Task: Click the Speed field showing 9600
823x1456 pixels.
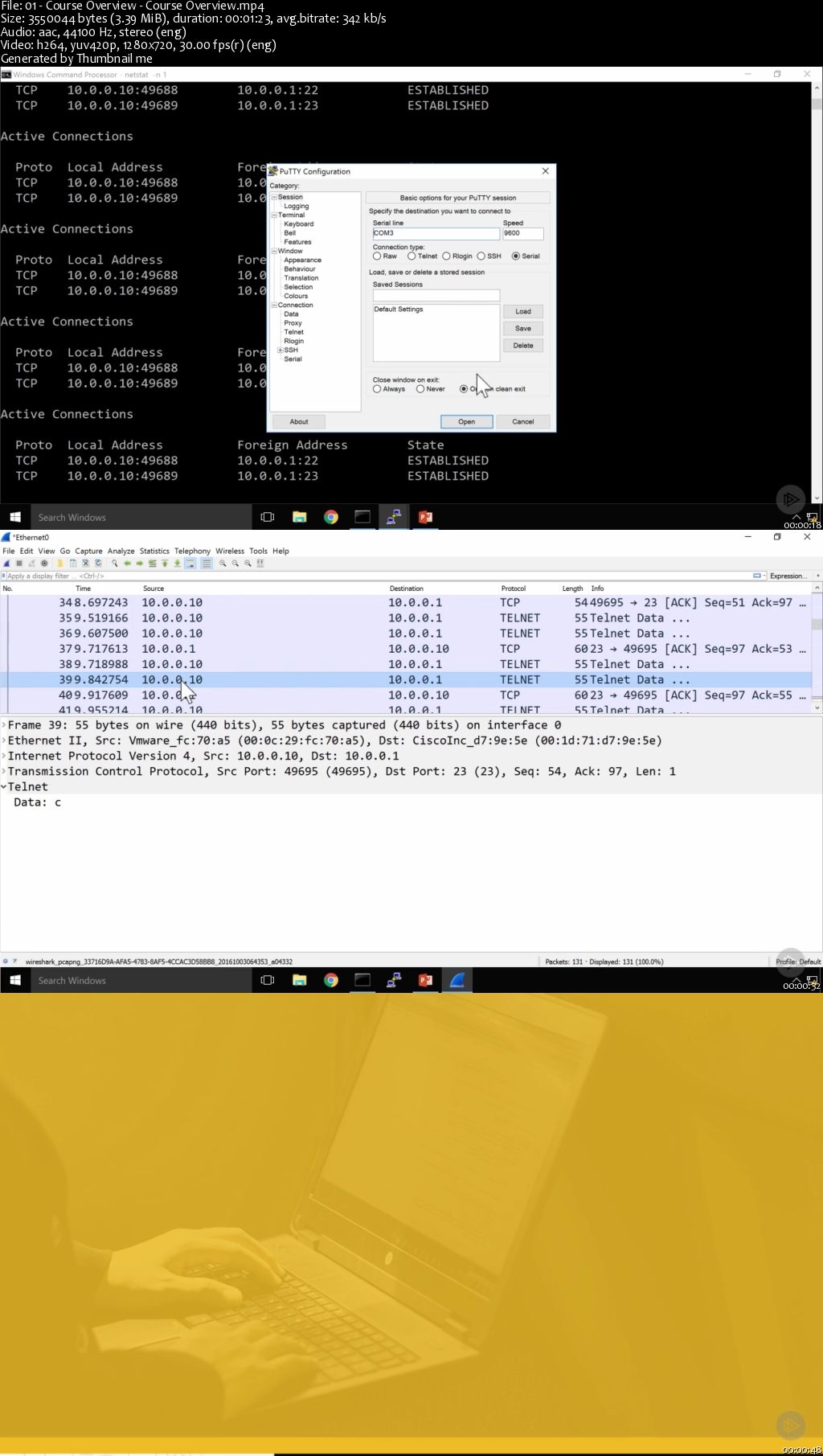Action: [x=523, y=233]
